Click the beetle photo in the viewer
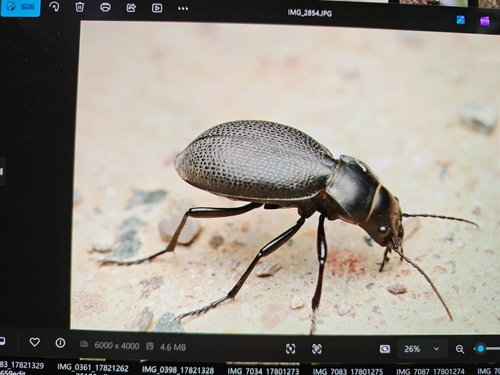The height and width of the screenshot is (375, 500). point(285,178)
